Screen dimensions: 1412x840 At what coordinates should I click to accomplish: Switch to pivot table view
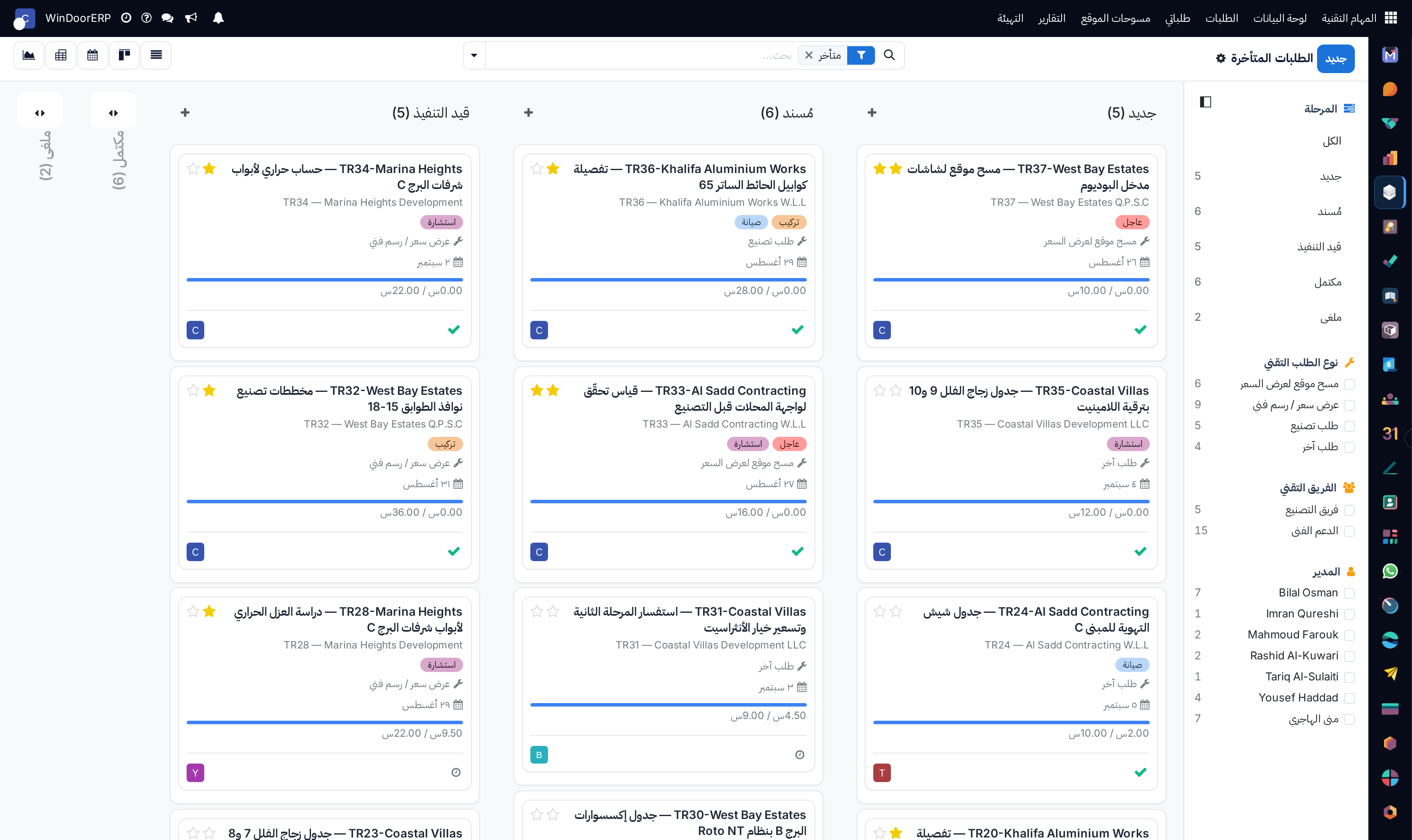click(61, 55)
